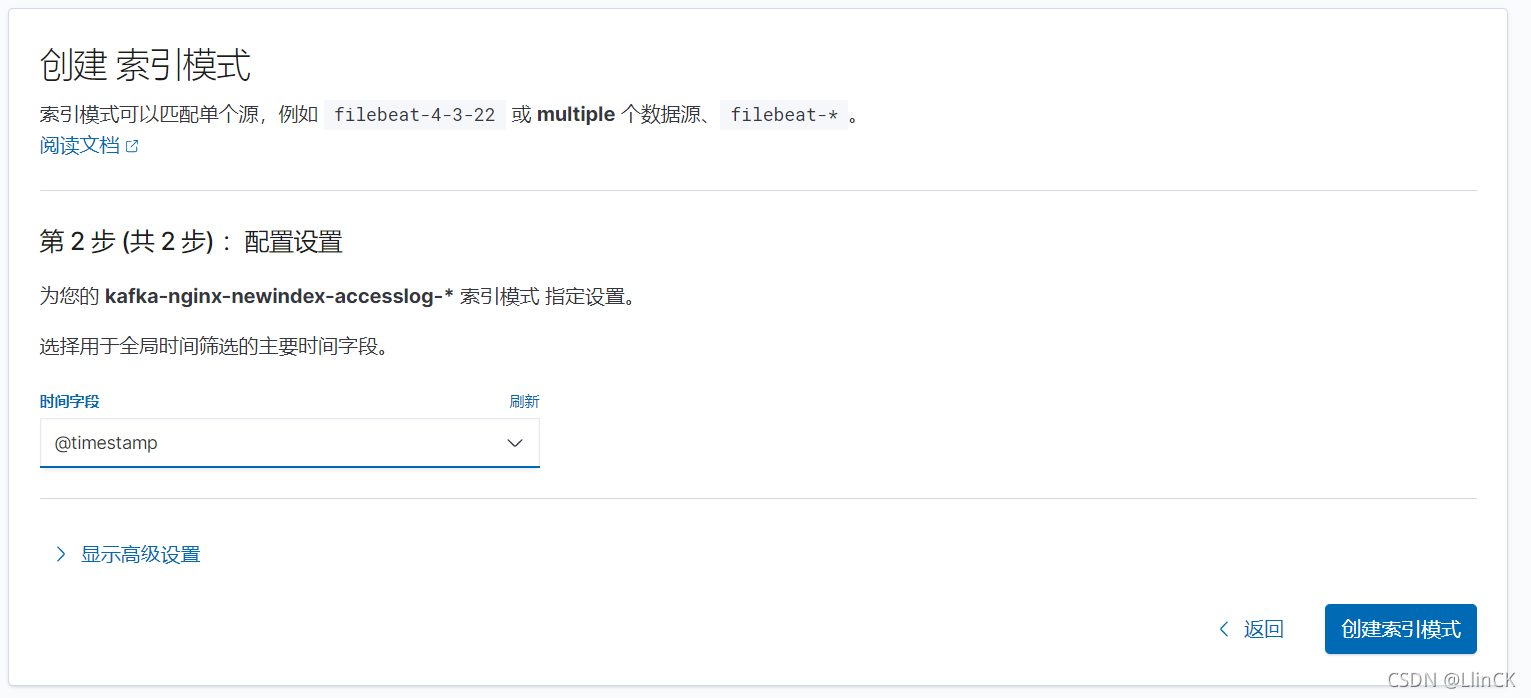Select the filebeat-* example code text
This screenshot has width=1531, height=698.
[x=784, y=115]
